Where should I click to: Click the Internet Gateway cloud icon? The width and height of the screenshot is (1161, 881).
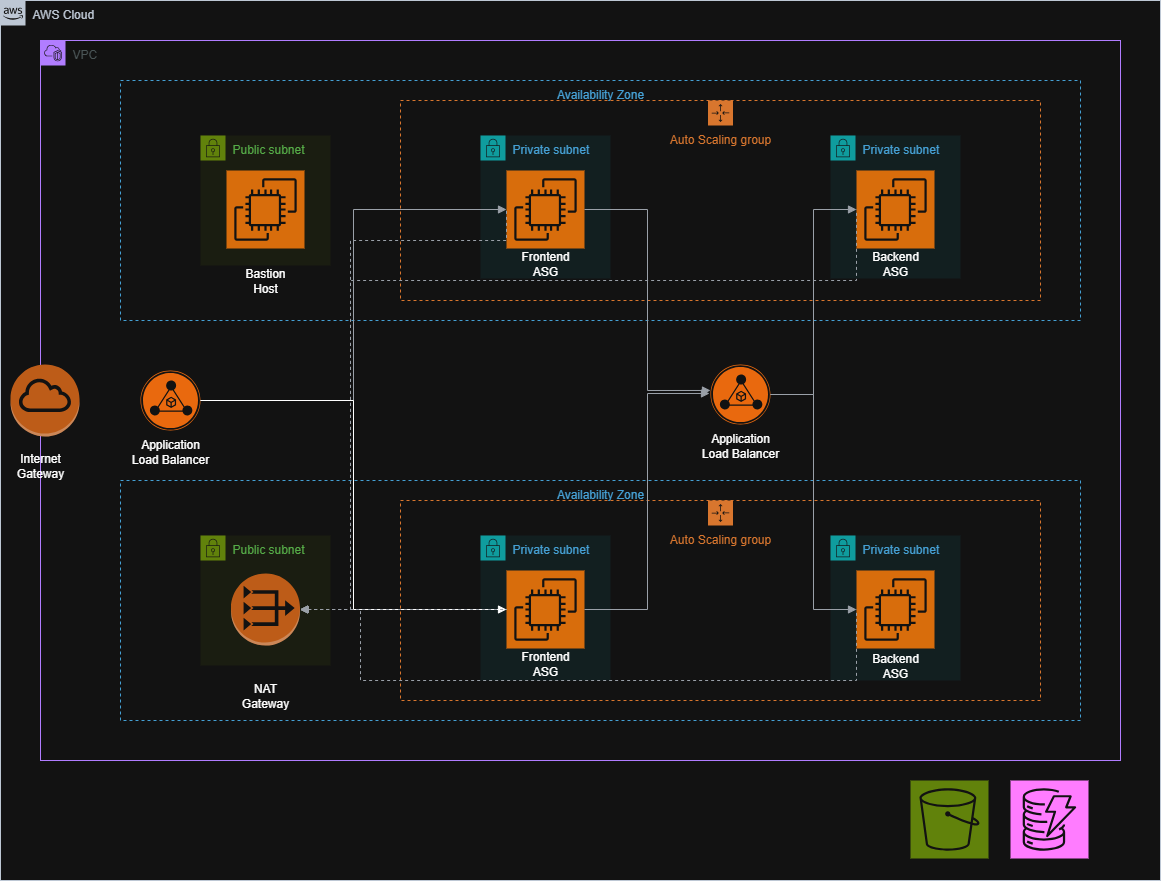45,400
